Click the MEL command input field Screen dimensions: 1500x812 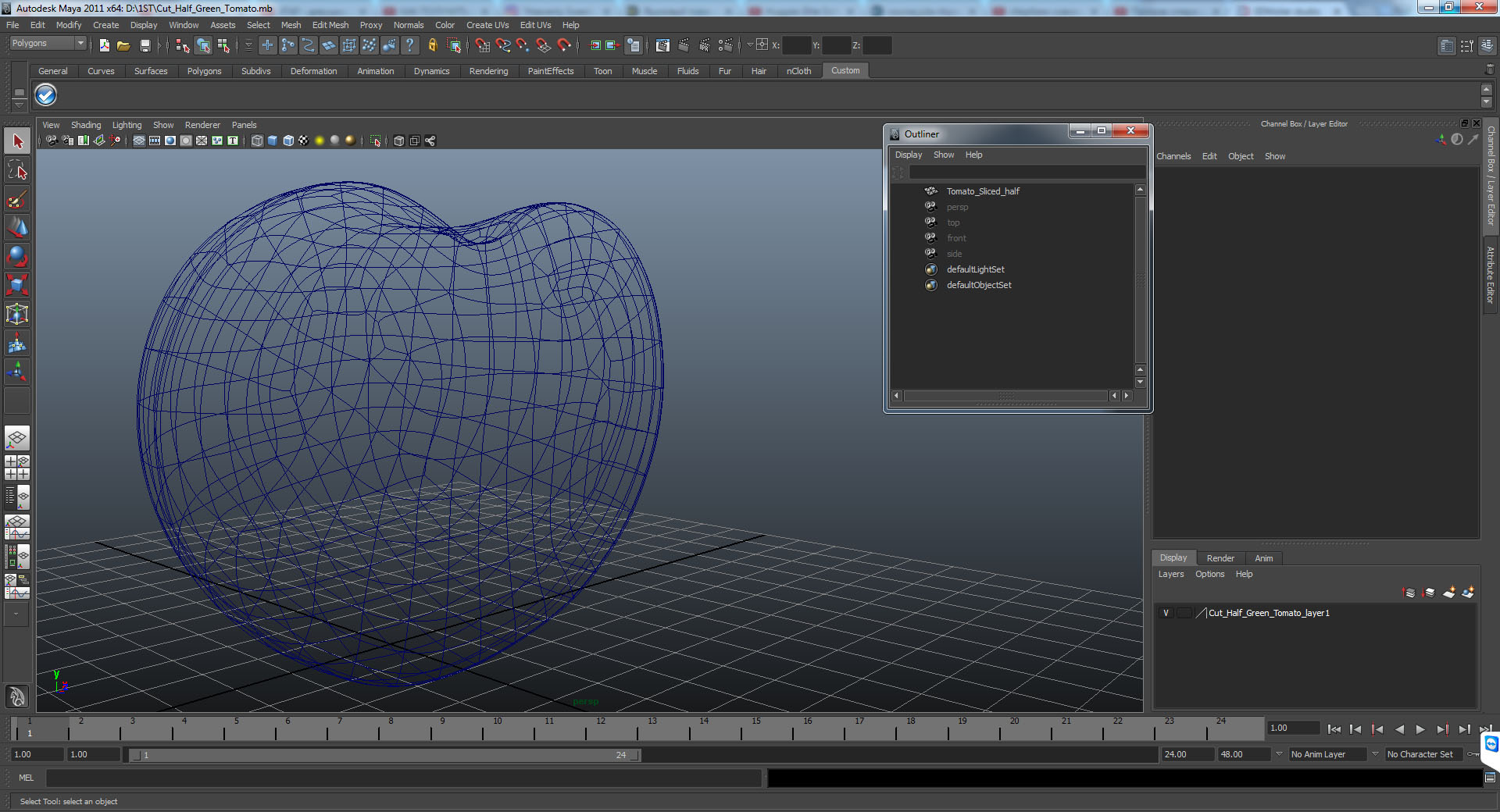pos(404,778)
